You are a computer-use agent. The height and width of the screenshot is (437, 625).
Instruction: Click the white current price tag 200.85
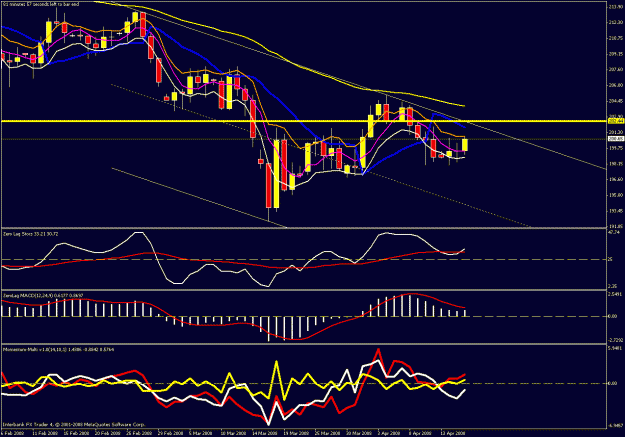tap(615, 139)
